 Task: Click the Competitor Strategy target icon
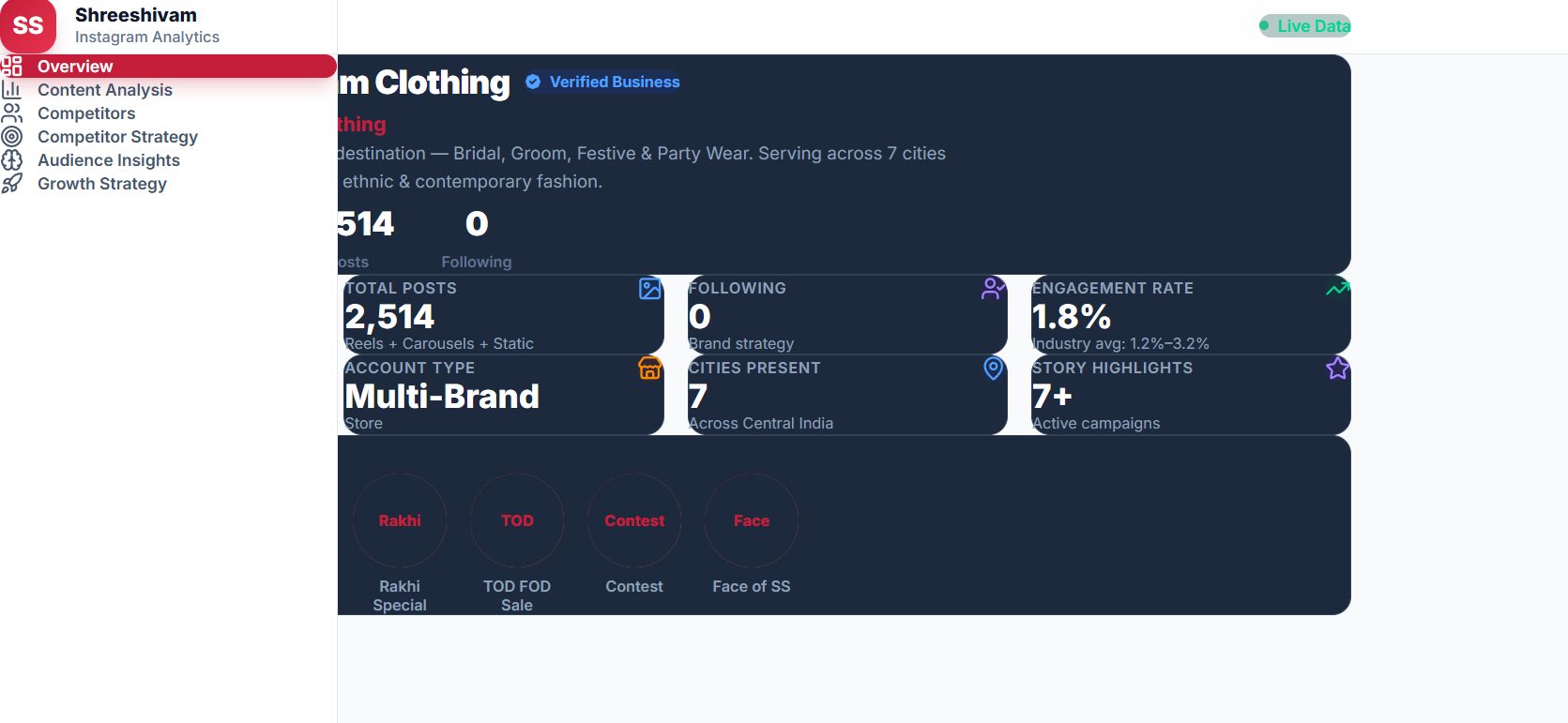[11, 137]
